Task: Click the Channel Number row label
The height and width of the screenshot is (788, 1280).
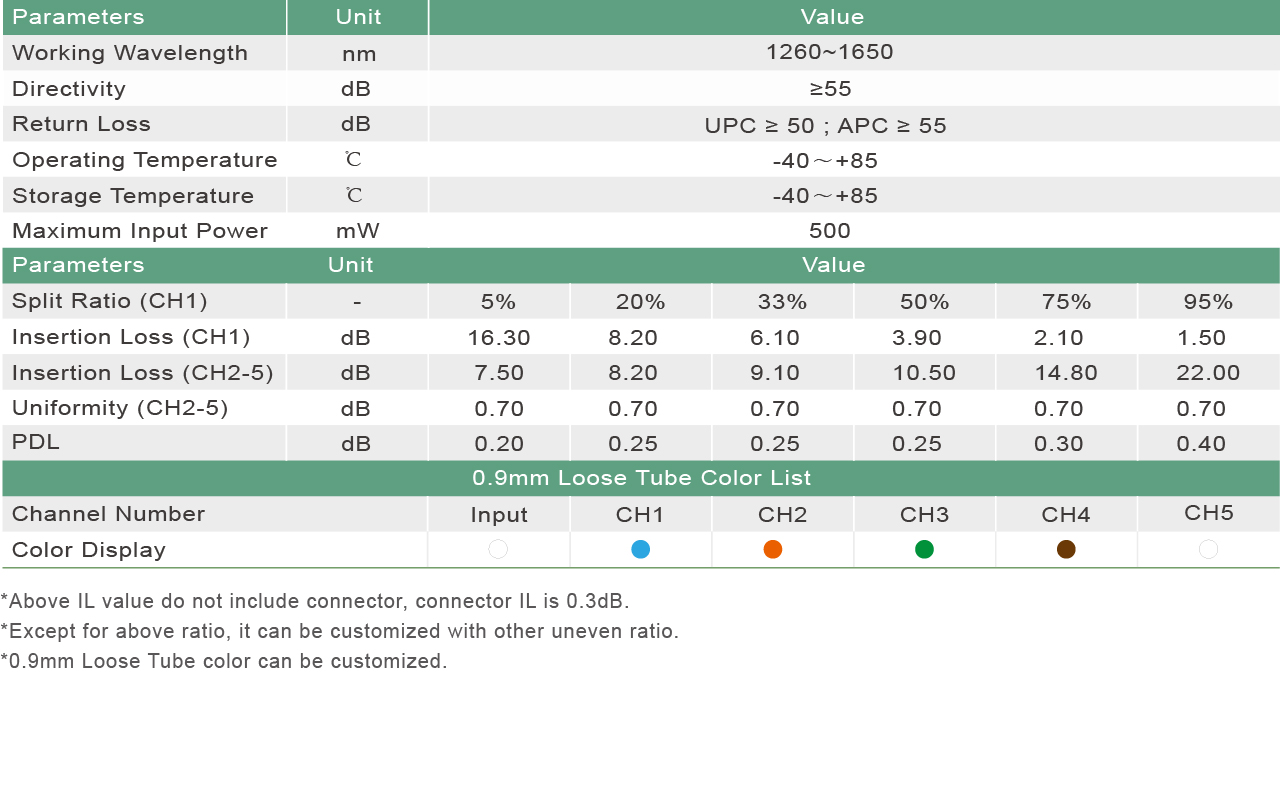Action: [x=108, y=514]
